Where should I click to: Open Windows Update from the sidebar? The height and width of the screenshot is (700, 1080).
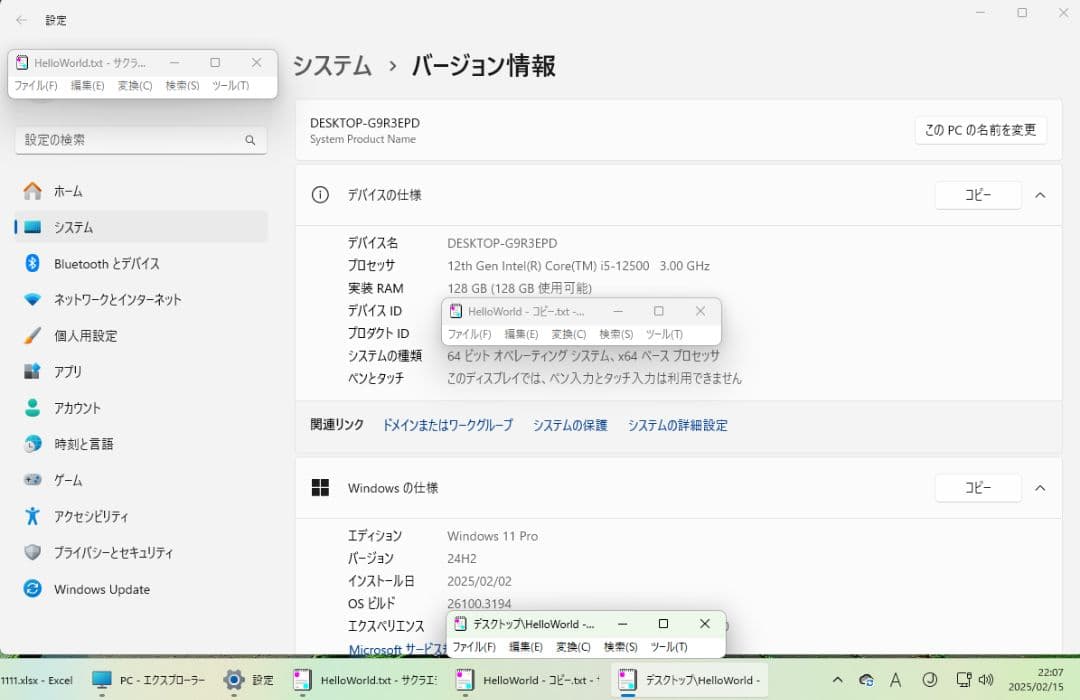tap(101, 589)
